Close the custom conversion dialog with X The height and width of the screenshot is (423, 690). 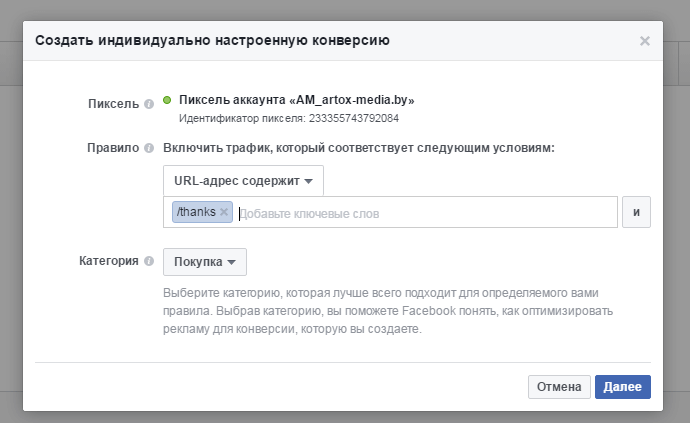pyautogui.click(x=645, y=41)
